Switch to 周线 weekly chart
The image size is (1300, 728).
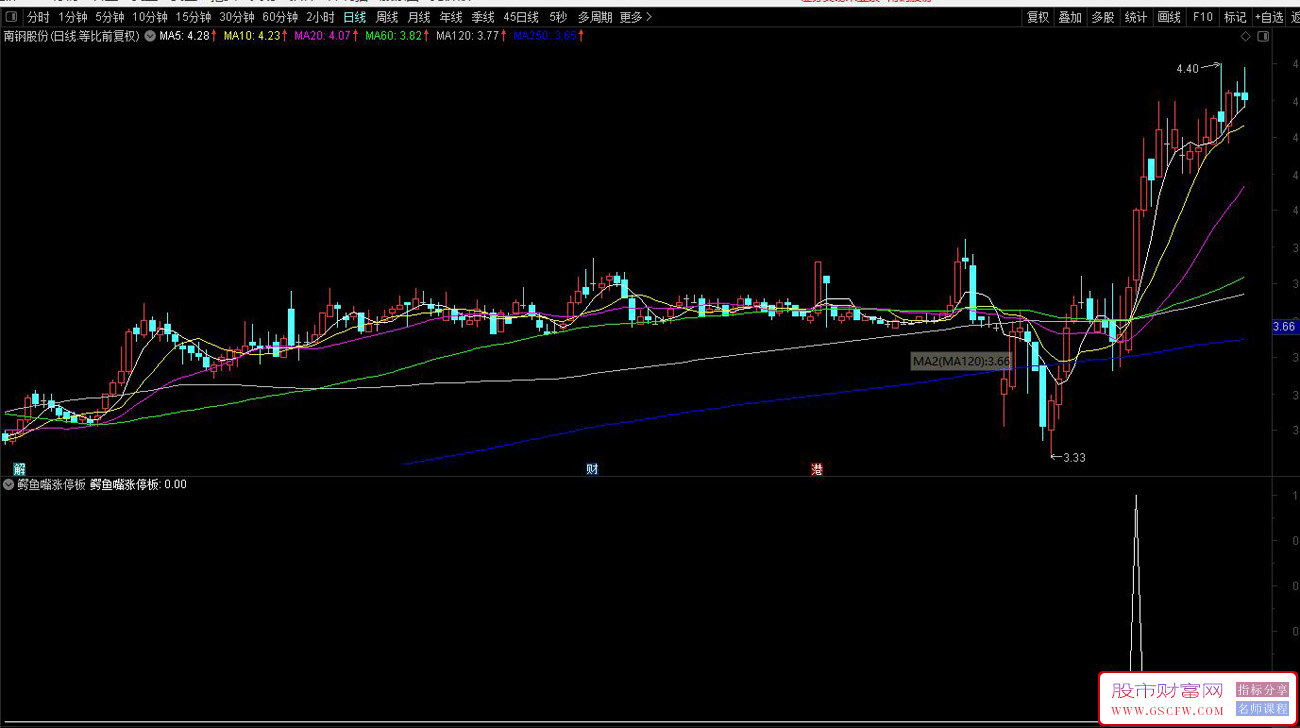(x=387, y=17)
